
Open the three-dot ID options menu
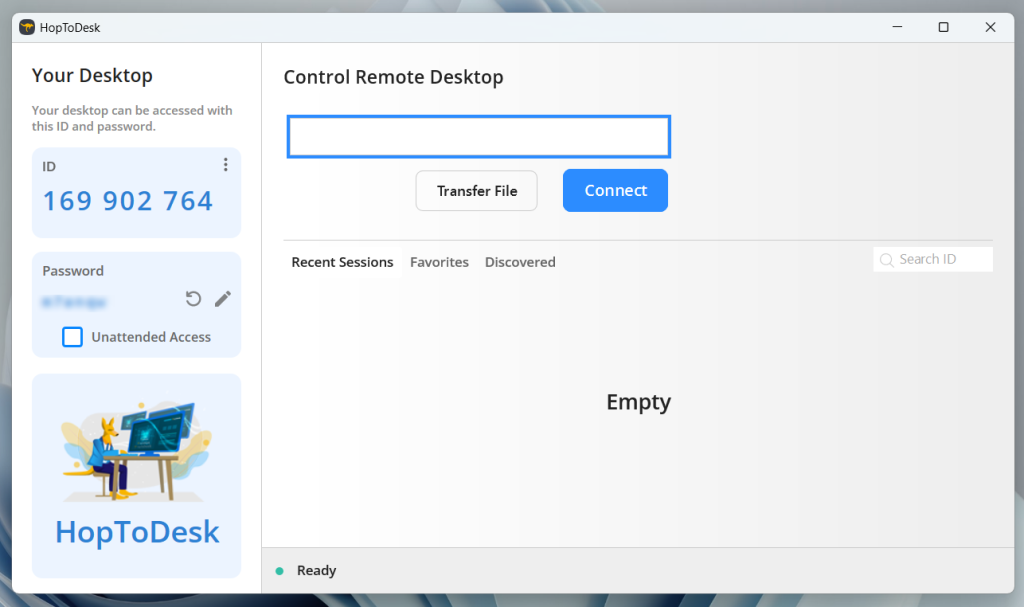[225, 165]
